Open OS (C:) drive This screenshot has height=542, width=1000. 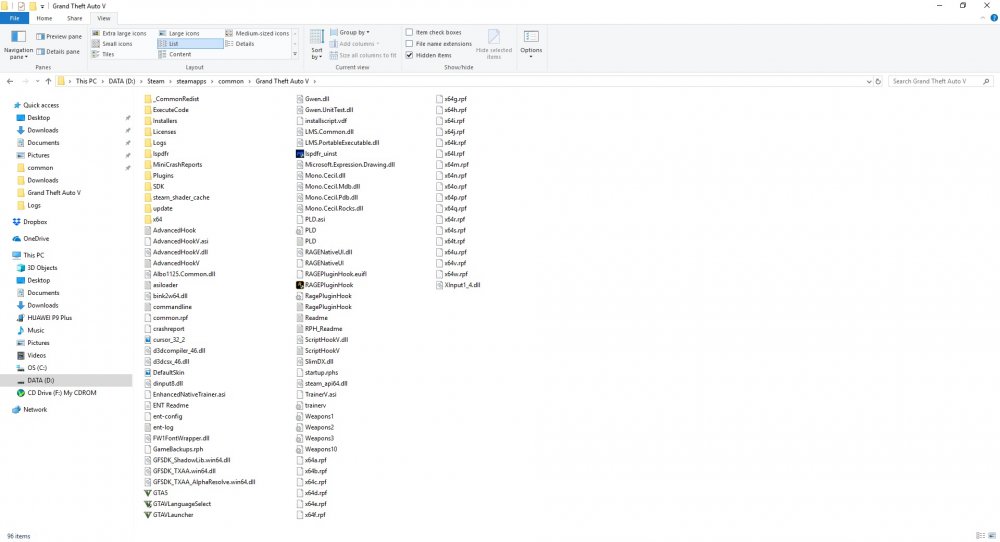pos(37,368)
